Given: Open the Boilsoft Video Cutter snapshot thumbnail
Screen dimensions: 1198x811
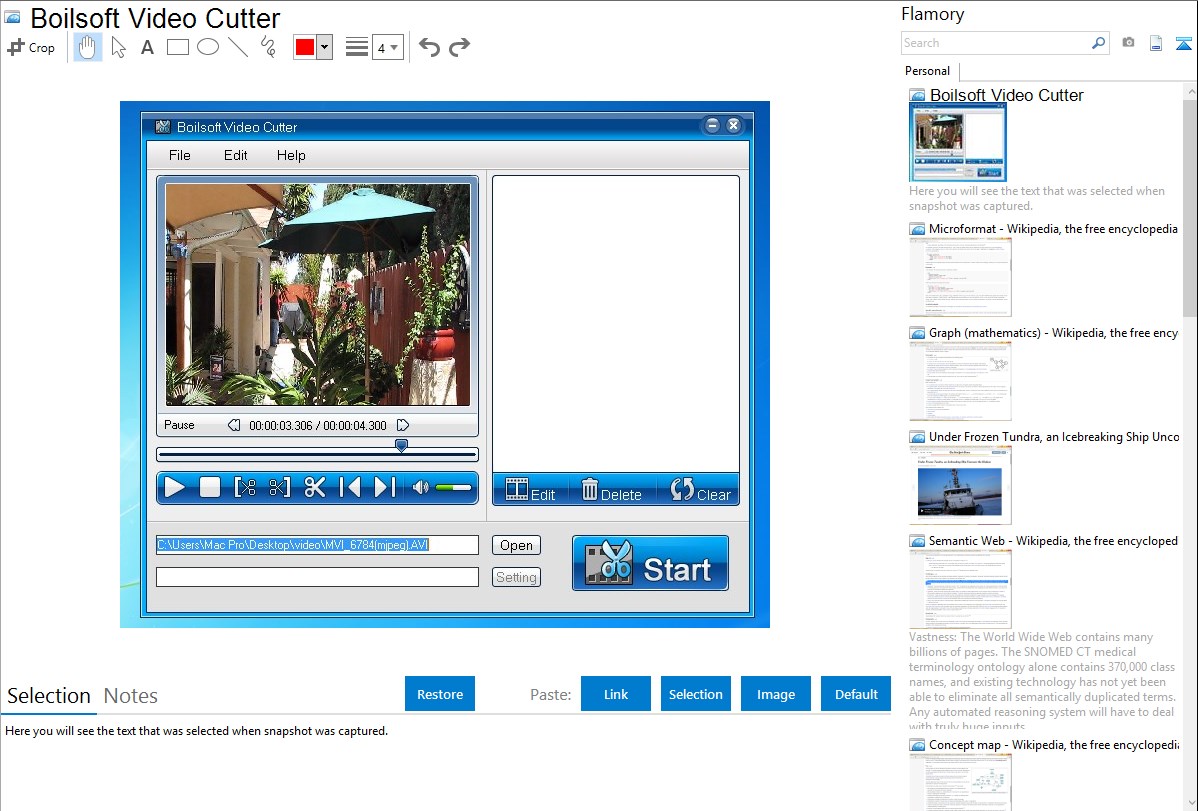Looking at the screenshot, I should coord(958,143).
